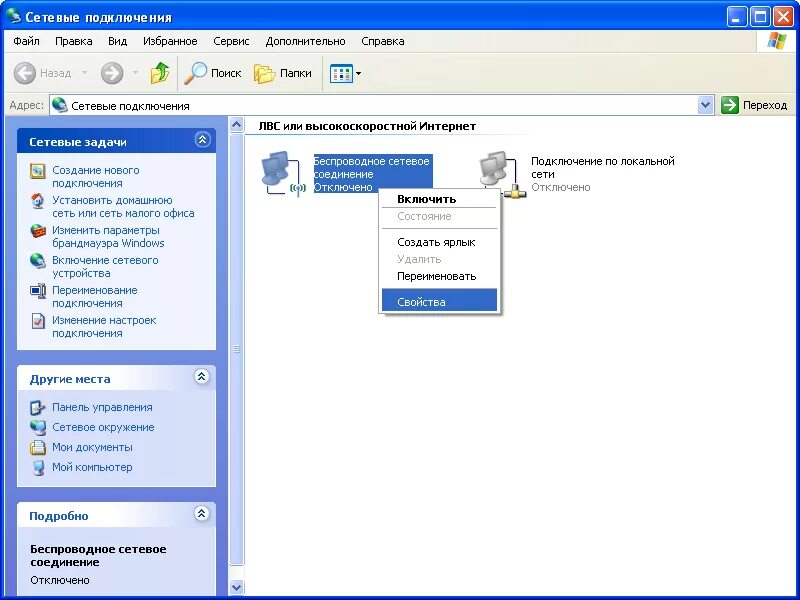Click the Windows logo flag icon

[x=776, y=41]
